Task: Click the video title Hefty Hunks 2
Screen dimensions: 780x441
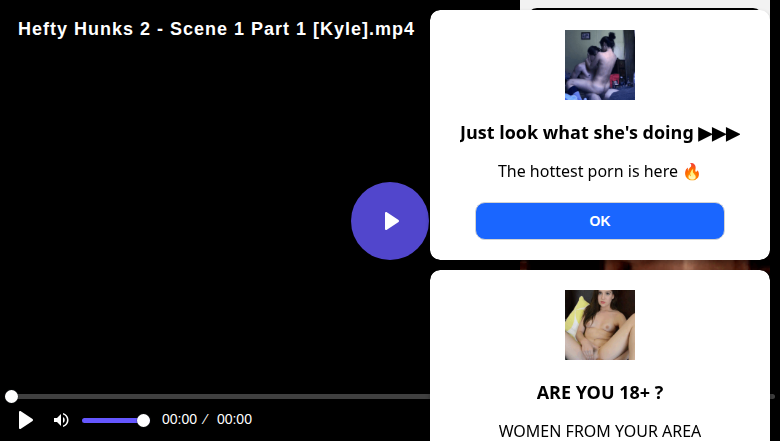Action: point(216,29)
